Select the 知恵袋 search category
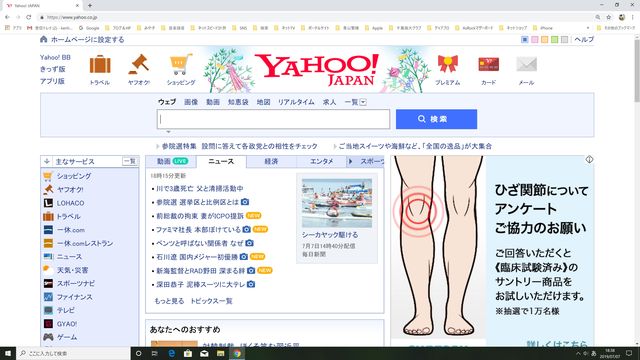The image size is (640, 360). [x=238, y=102]
